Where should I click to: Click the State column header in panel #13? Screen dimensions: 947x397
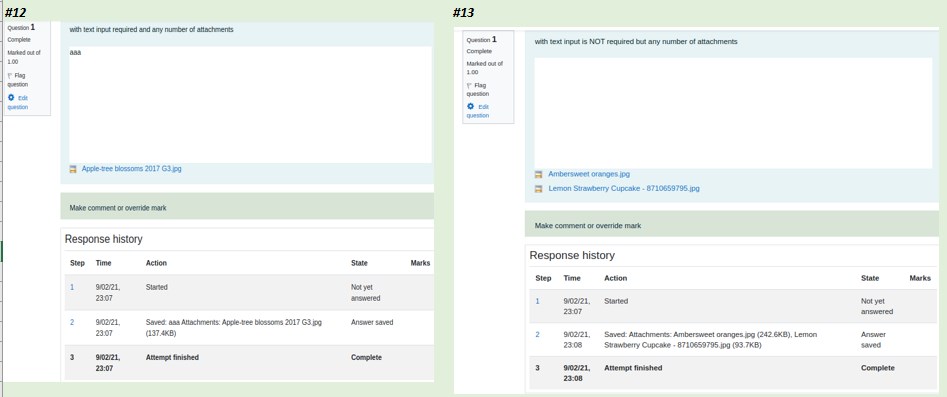870,278
